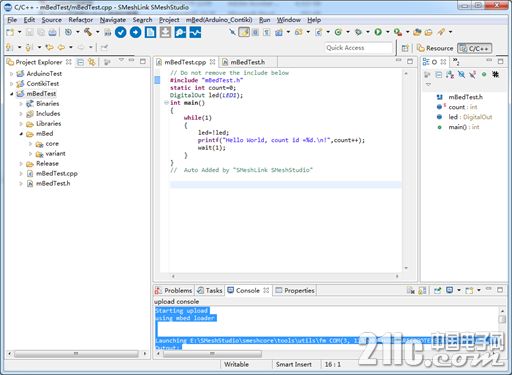Image resolution: width=512 pixels, height=375 pixels.
Task: Collapse the mBed folder
Action: [x=21, y=134]
